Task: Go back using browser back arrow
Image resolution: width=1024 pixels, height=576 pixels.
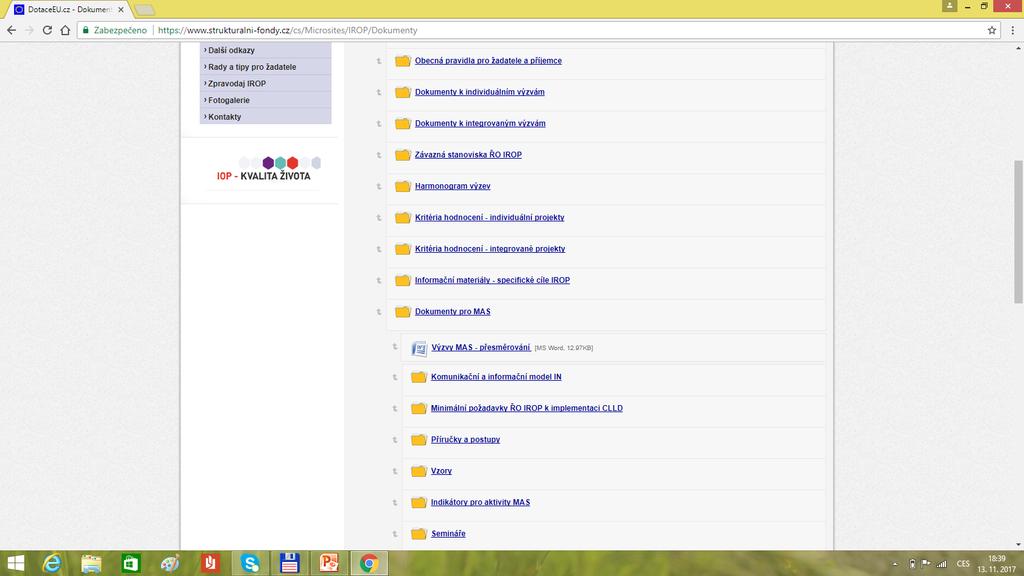Action: pos(11,30)
